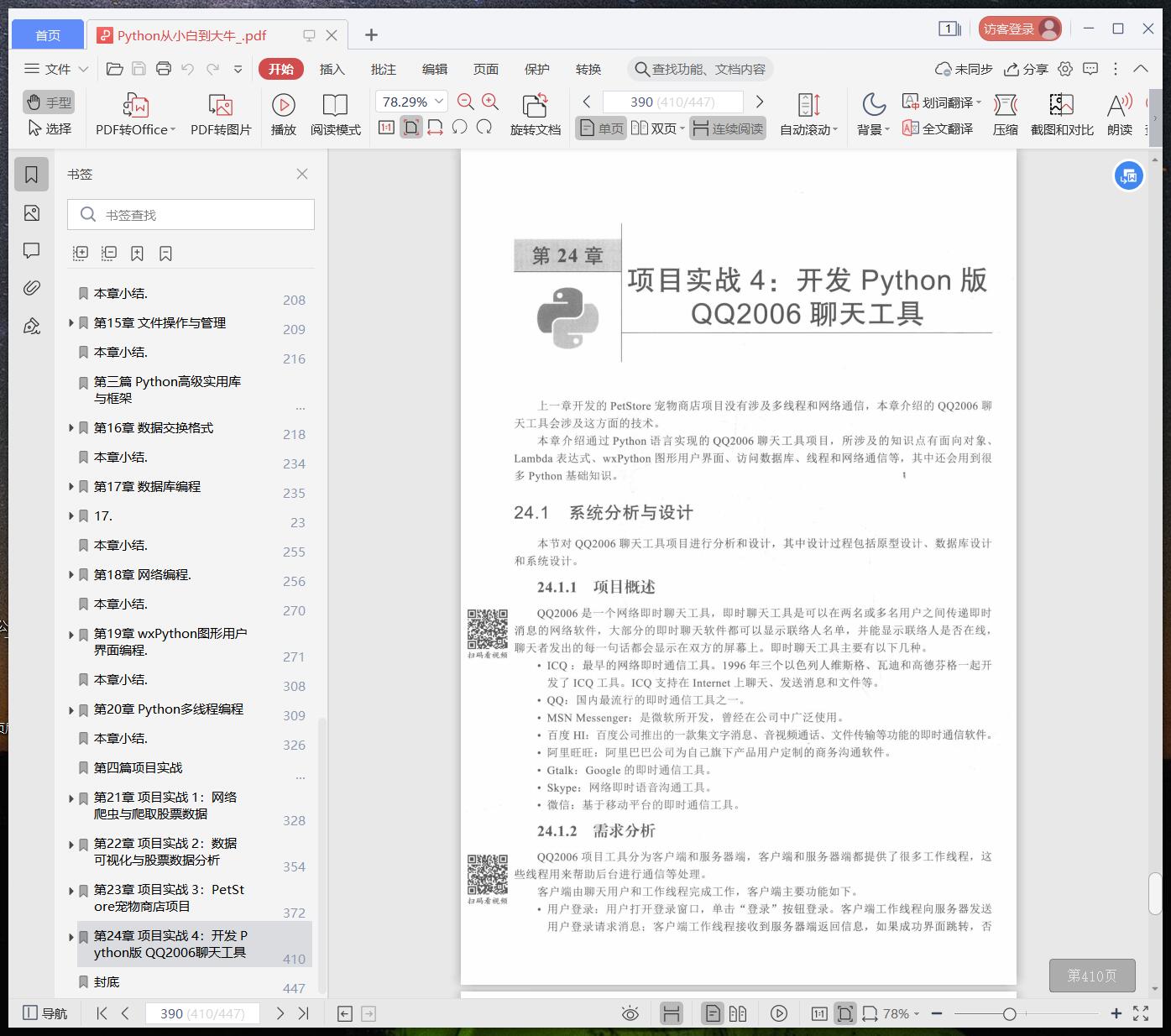The image size is (1171, 1036).
Task: Toggle 连续阅读 continuous reading
Action: tap(728, 128)
